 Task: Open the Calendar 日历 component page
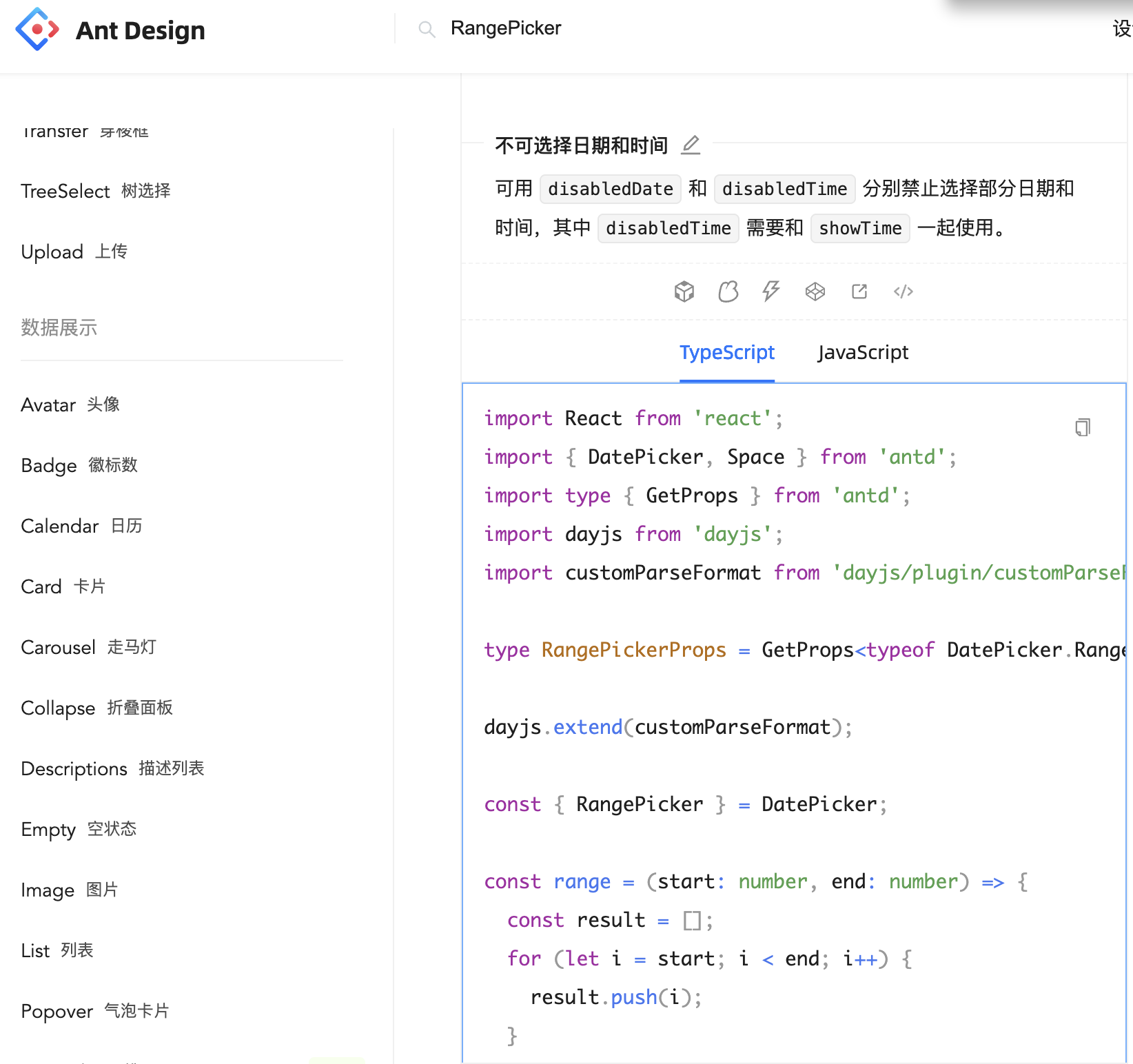click(81, 526)
